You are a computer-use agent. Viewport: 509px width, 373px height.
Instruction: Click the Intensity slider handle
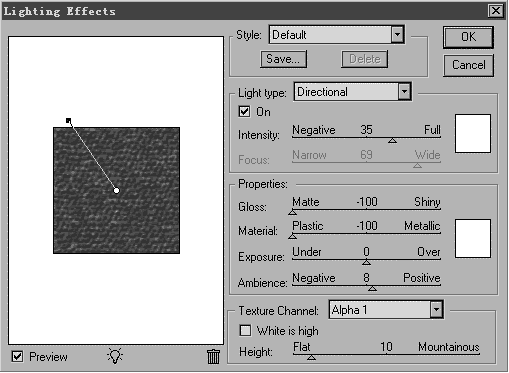(392, 141)
